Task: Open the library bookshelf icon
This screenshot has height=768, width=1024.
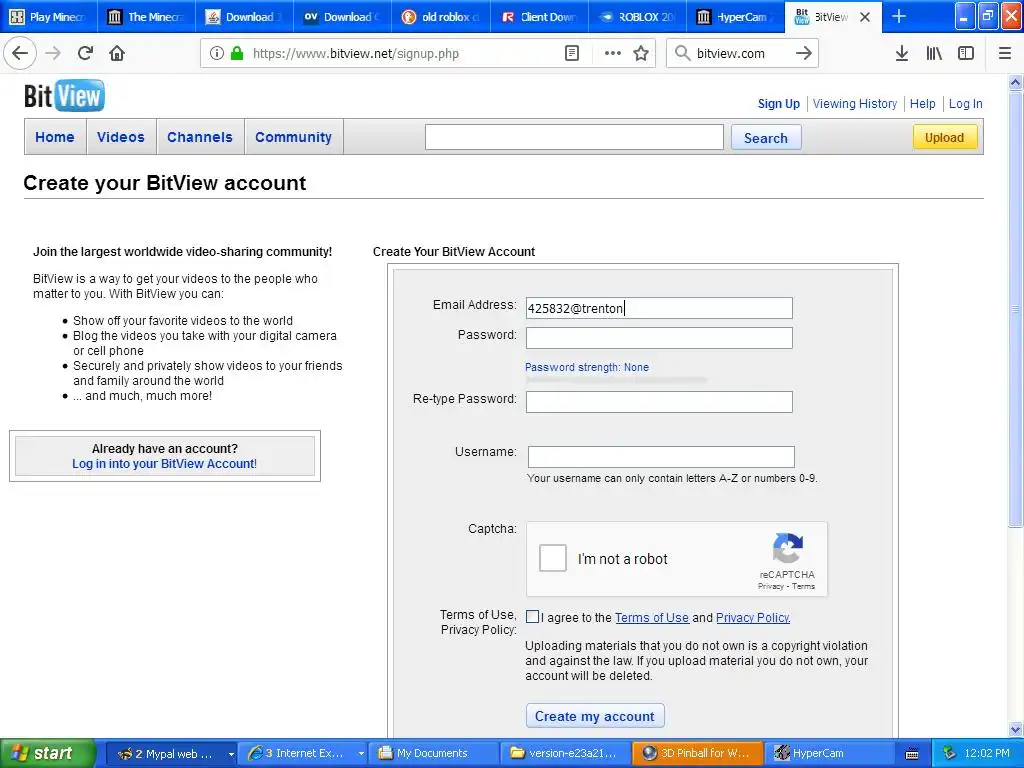Action: [x=934, y=54]
